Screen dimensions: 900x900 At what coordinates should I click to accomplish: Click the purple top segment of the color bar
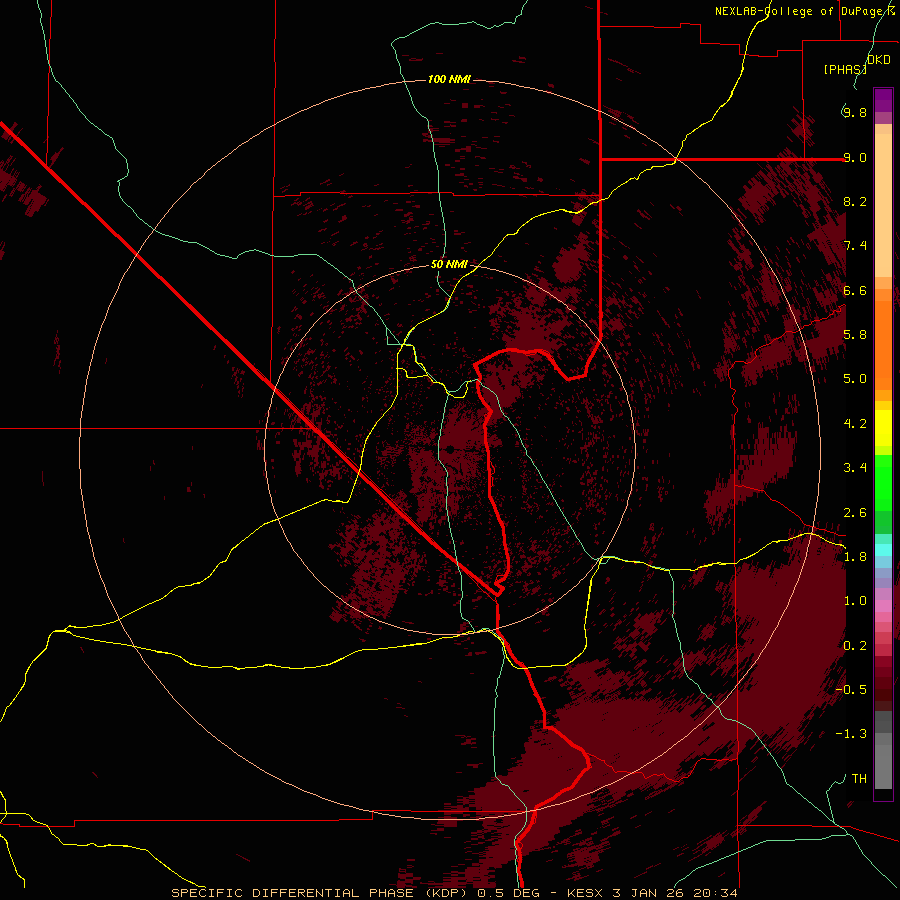point(883,100)
